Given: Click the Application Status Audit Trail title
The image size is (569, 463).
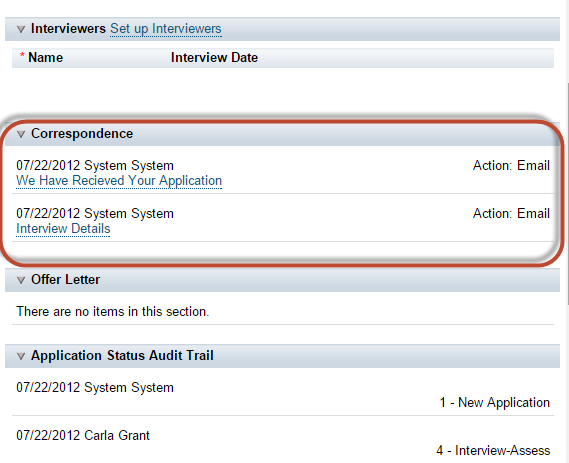Looking at the screenshot, I should coord(122,356).
